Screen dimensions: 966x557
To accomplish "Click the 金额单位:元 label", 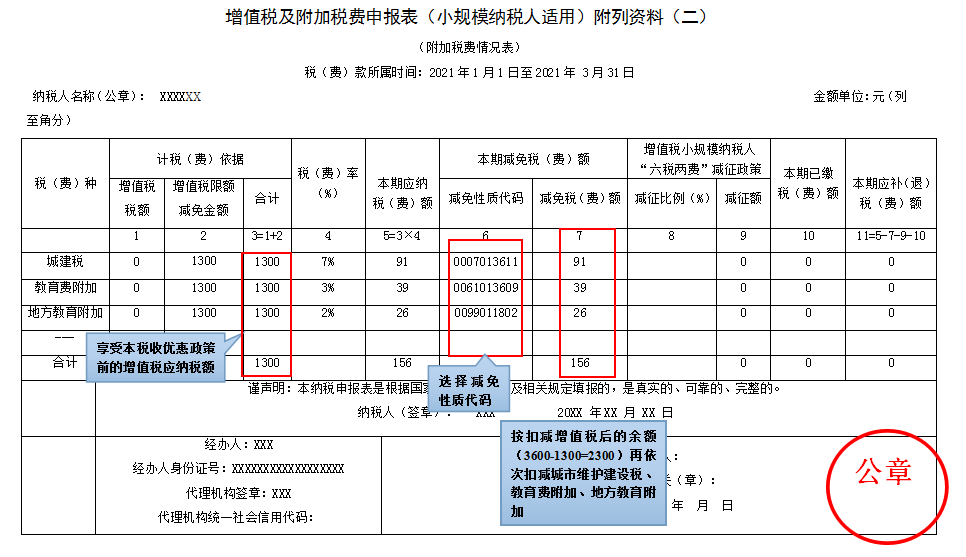I will (848, 97).
